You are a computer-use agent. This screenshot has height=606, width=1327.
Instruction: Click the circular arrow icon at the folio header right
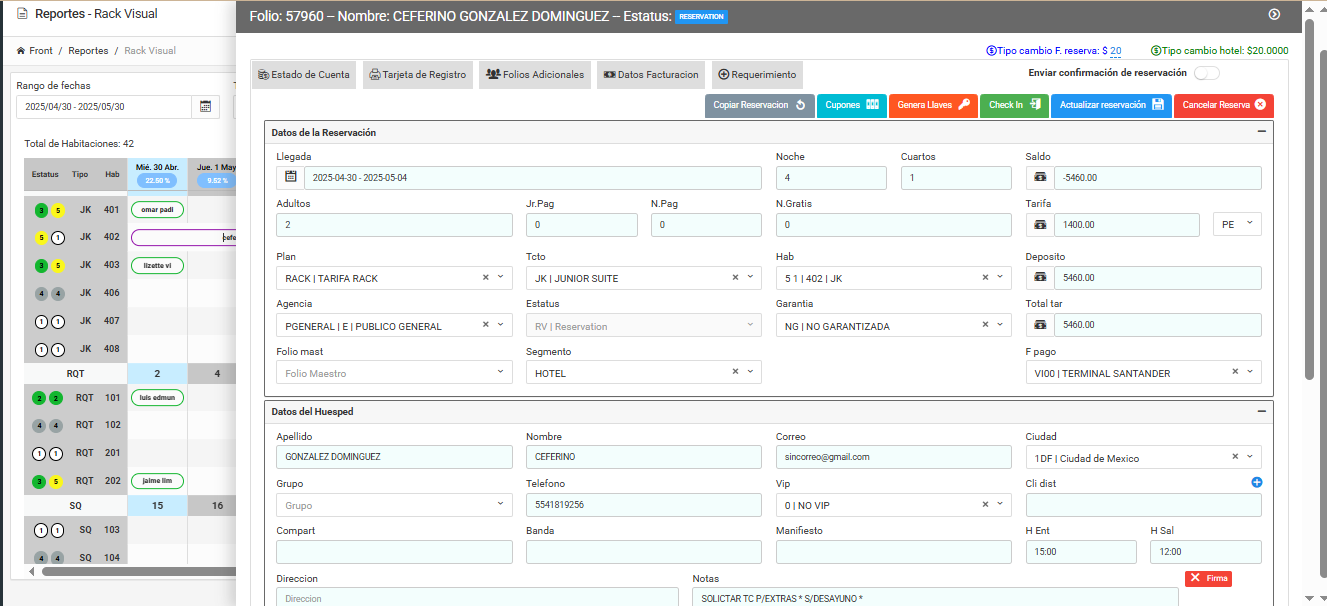1274,14
